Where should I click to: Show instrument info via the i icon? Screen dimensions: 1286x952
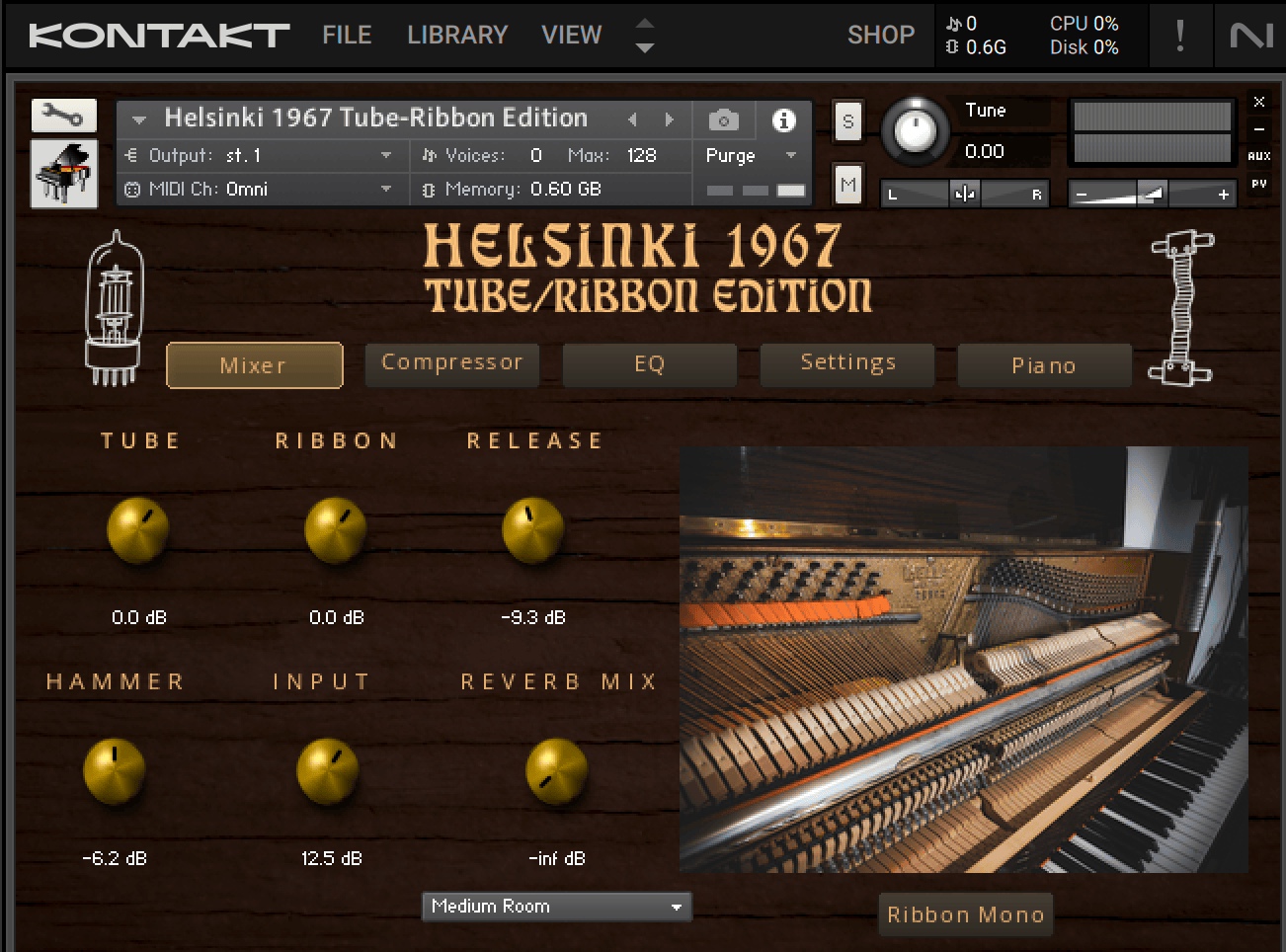(783, 120)
